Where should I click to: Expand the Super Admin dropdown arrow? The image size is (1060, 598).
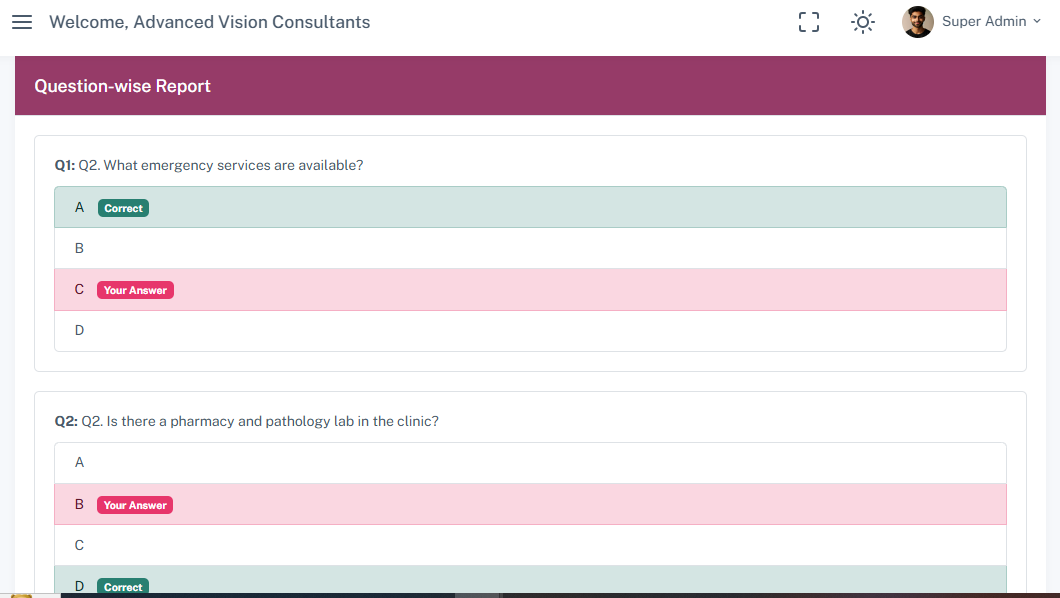[1037, 21]
